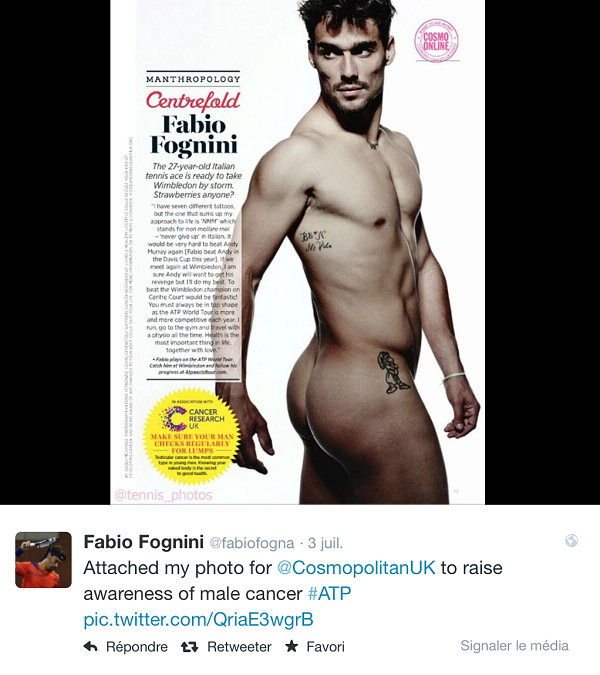Open the pic.twitter.com/QriaE3wgrB link

(198, 620)
